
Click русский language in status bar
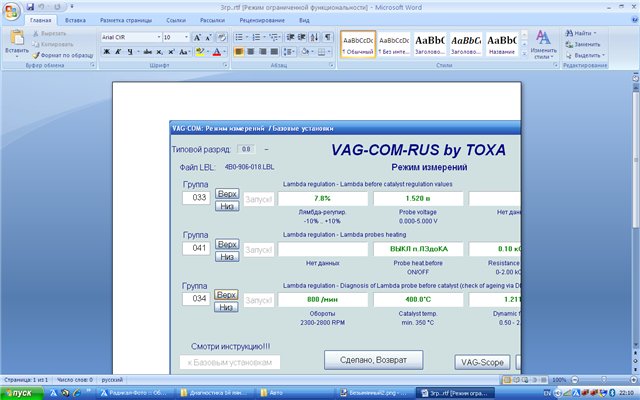(112, 380)
